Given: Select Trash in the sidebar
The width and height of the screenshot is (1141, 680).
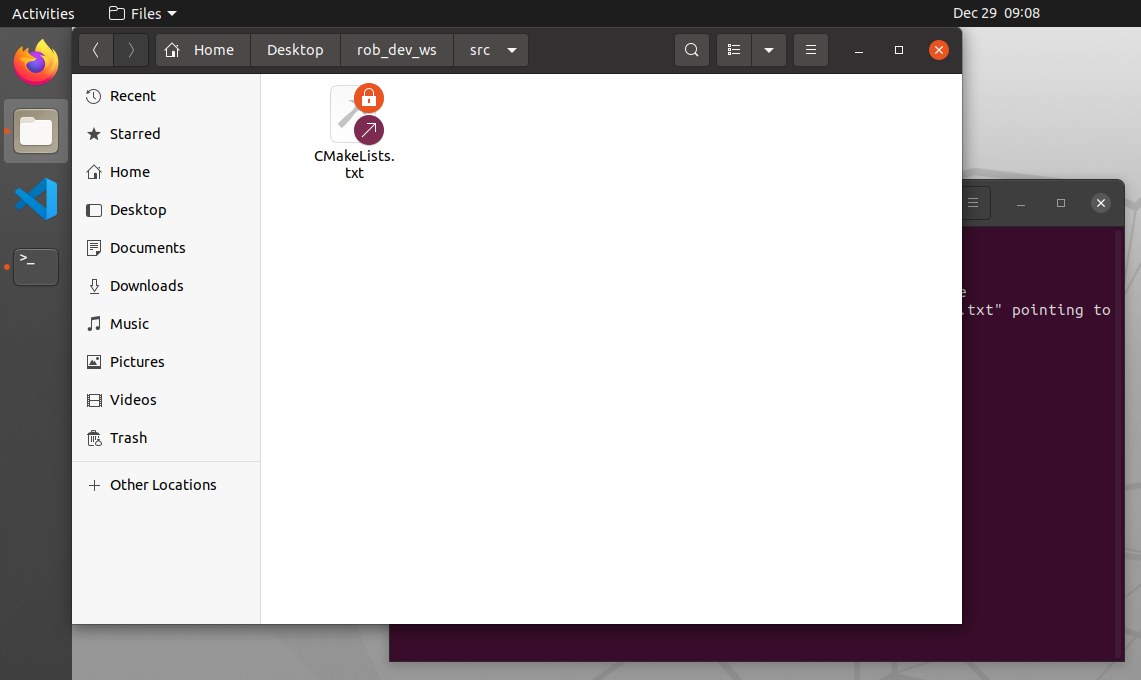Looking at the screenshot, I should coord(166,438).
